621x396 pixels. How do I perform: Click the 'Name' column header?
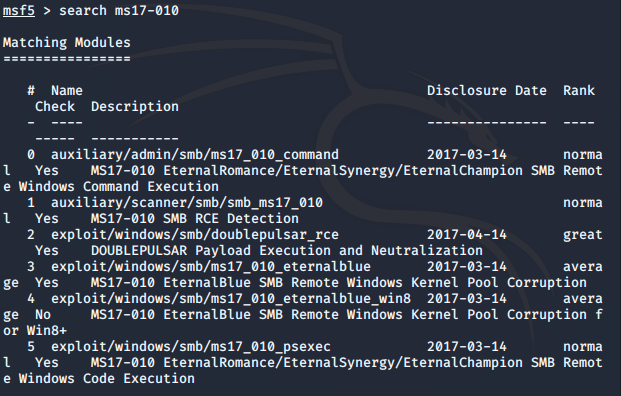point(67,91)
